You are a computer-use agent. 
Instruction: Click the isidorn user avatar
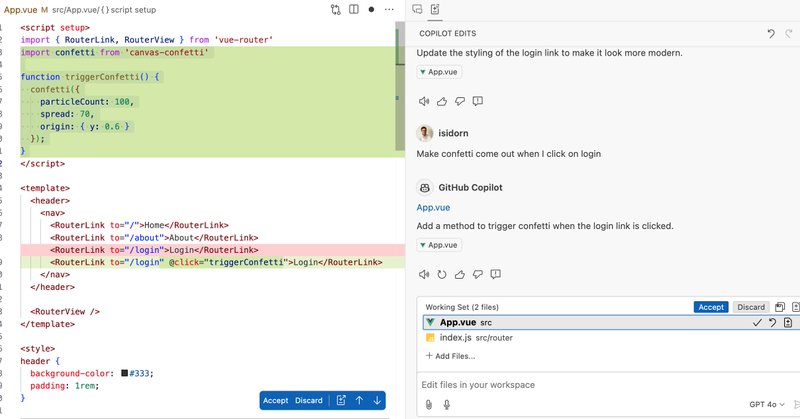point(424,133)
